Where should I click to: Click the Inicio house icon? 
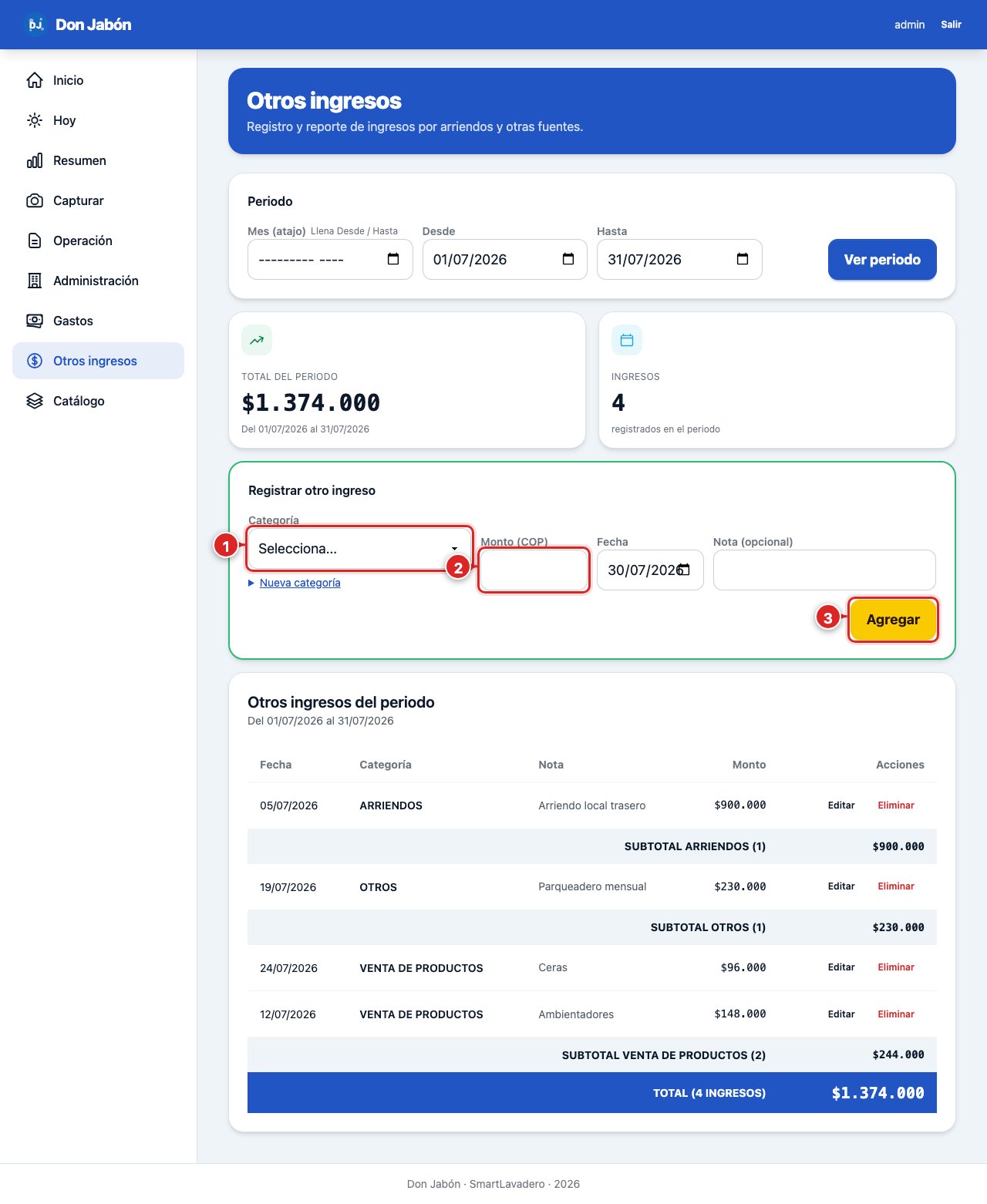pyautogui.click(x=35, y=80)
